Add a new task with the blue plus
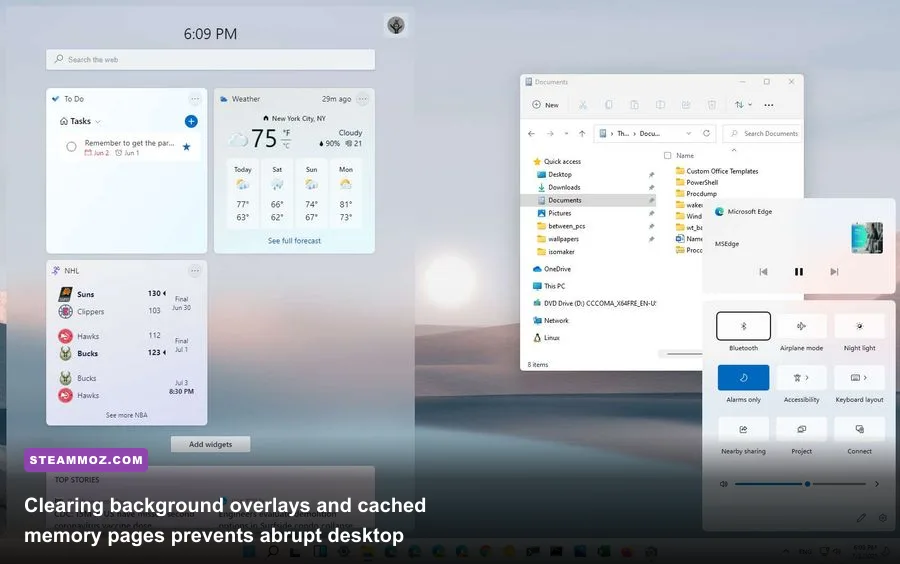The height and width of the screenshot is (564, 900). (191, 121)
